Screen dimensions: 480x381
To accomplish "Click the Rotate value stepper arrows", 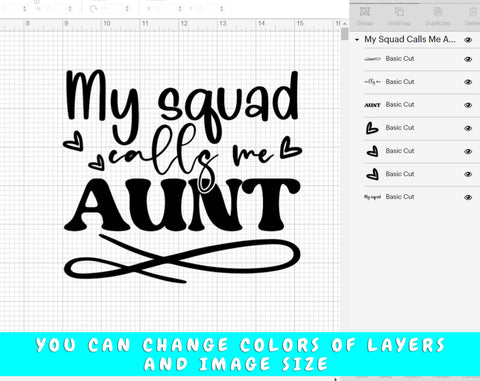I will (127, 9).
